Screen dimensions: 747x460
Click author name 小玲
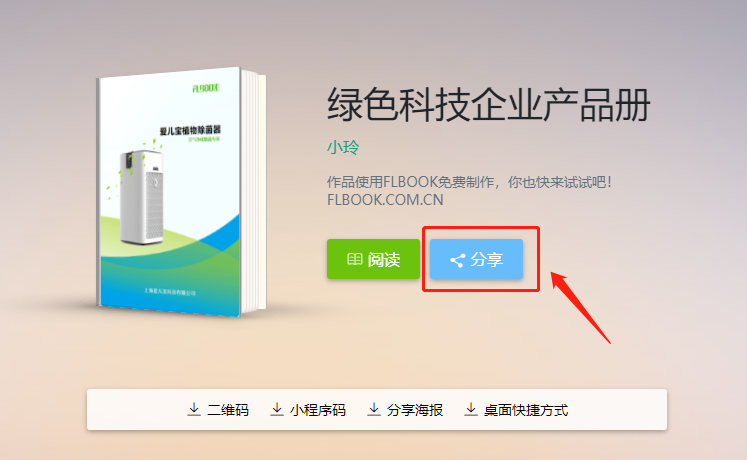point(343,147)
